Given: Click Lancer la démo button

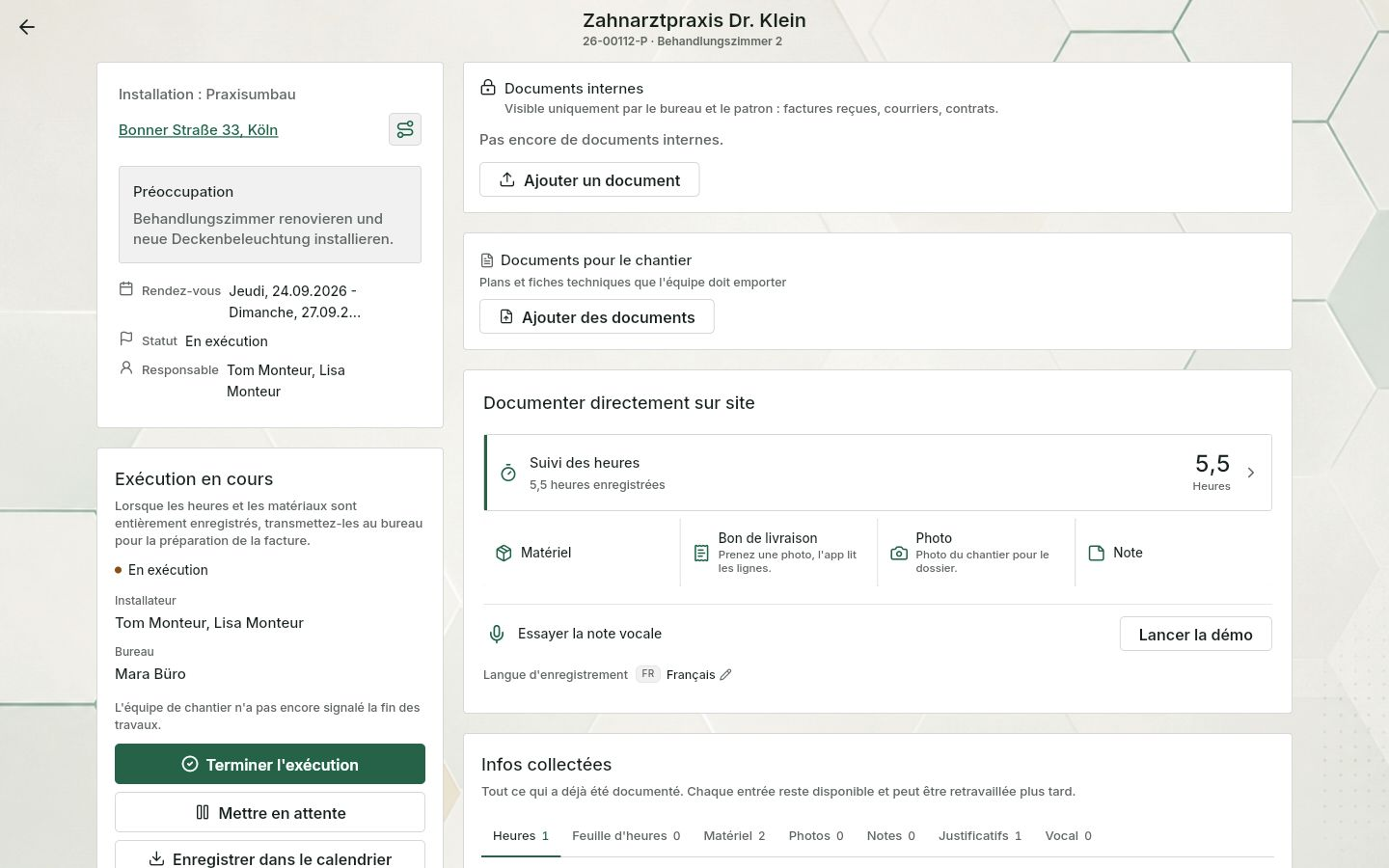Looking at the screenshot, I should (1195, 635).
